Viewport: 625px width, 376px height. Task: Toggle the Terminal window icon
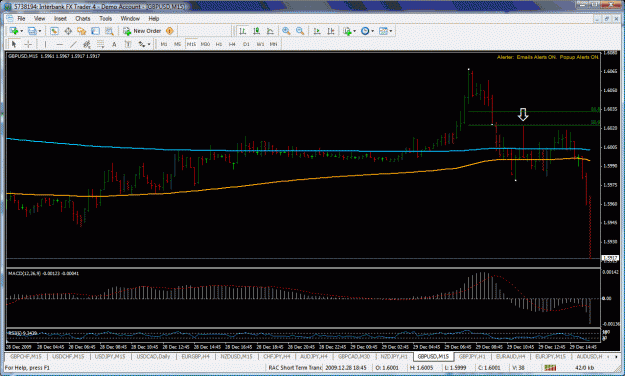click(95, 31)
